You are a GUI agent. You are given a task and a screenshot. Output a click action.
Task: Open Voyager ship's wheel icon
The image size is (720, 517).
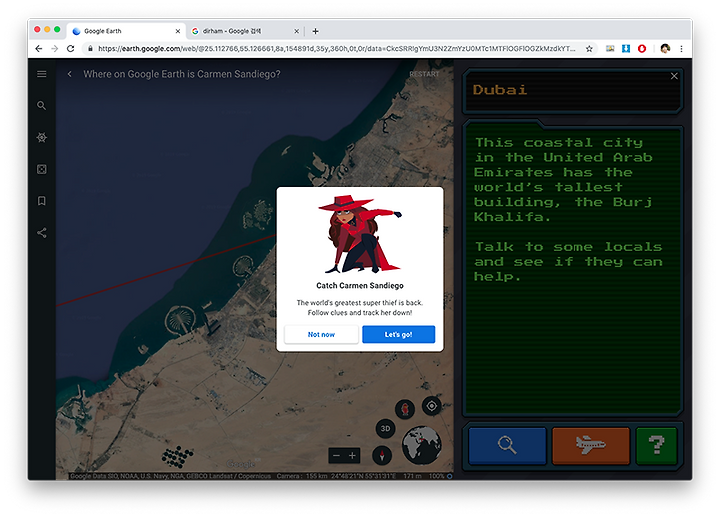(42, 137)
